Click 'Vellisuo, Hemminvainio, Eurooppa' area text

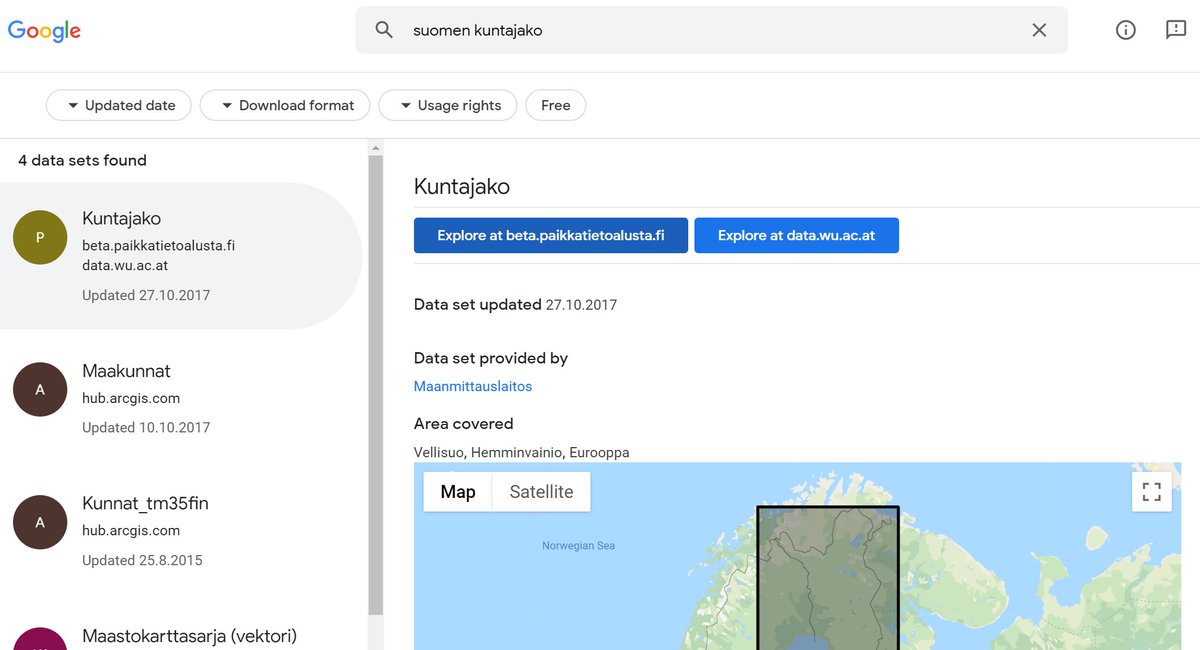(522, 453)
